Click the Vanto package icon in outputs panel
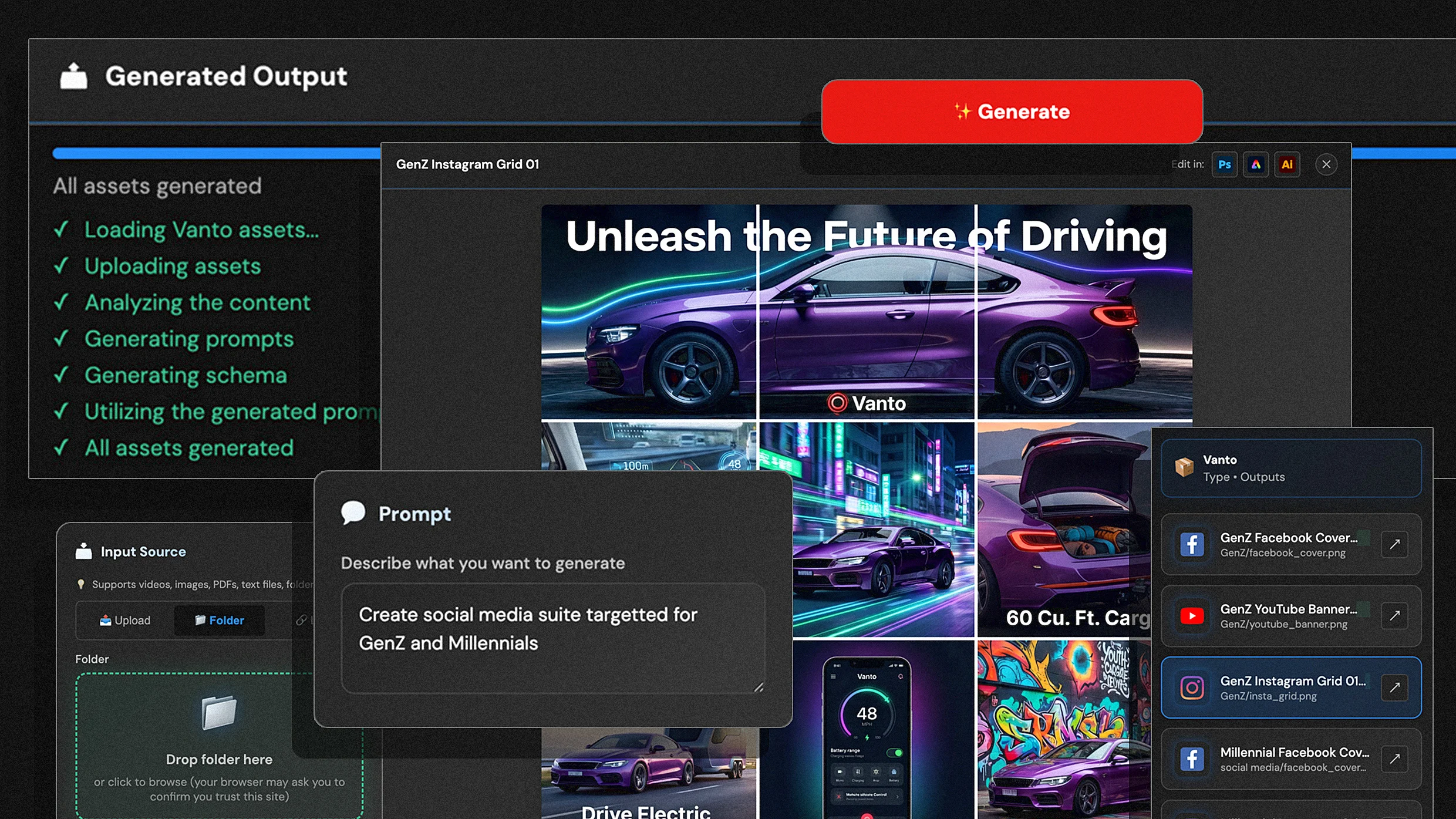 pos(1185,467)
